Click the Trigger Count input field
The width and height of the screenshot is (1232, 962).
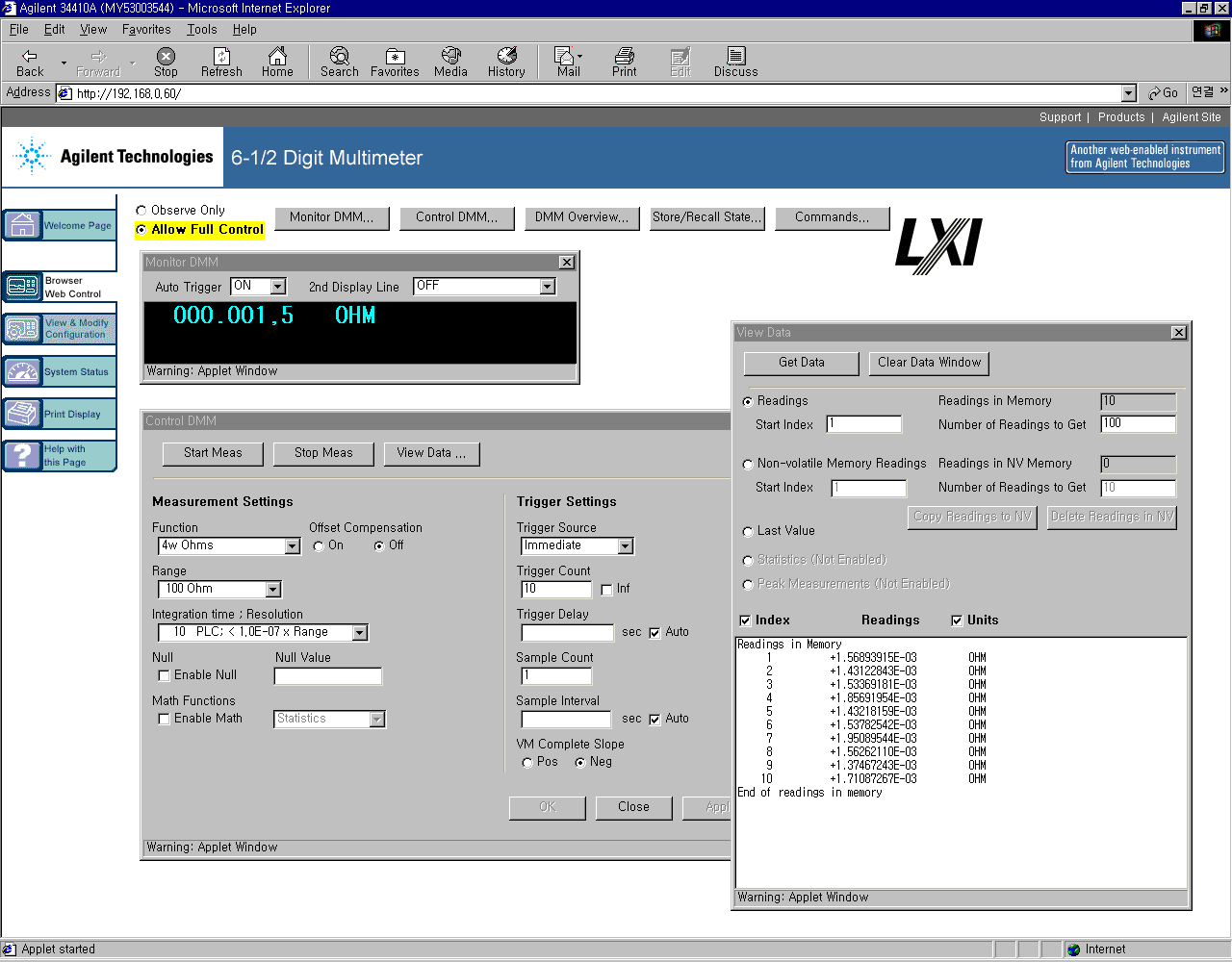click(555, 589)
